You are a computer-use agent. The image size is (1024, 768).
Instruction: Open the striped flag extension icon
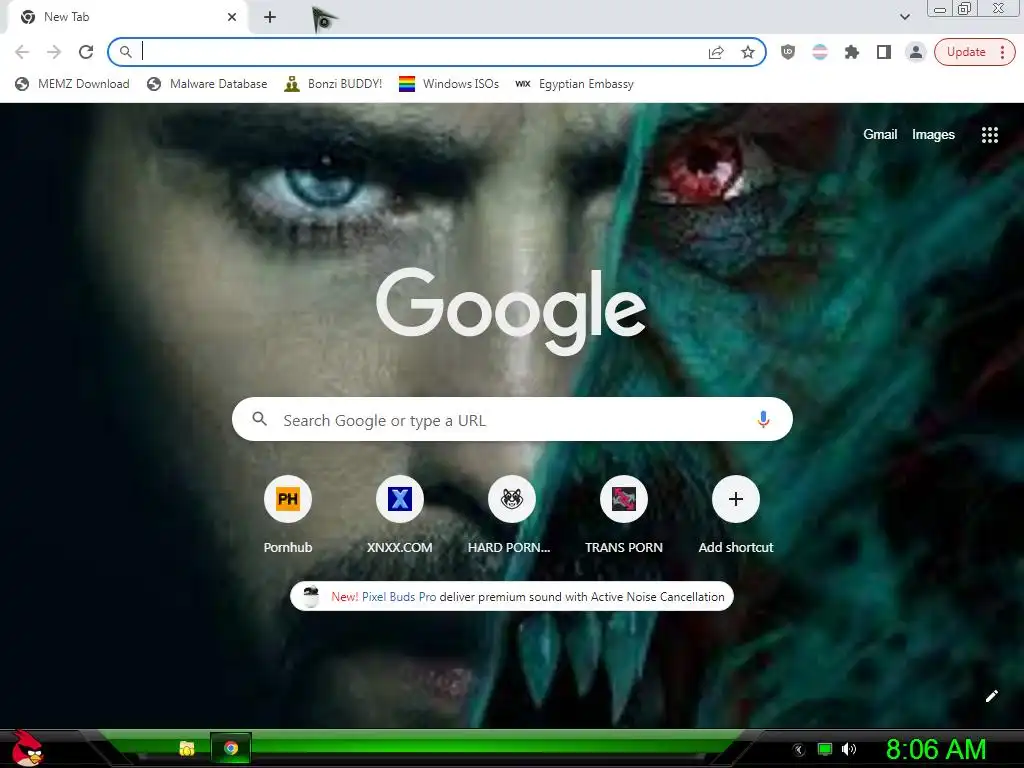(x=820, y=52)
